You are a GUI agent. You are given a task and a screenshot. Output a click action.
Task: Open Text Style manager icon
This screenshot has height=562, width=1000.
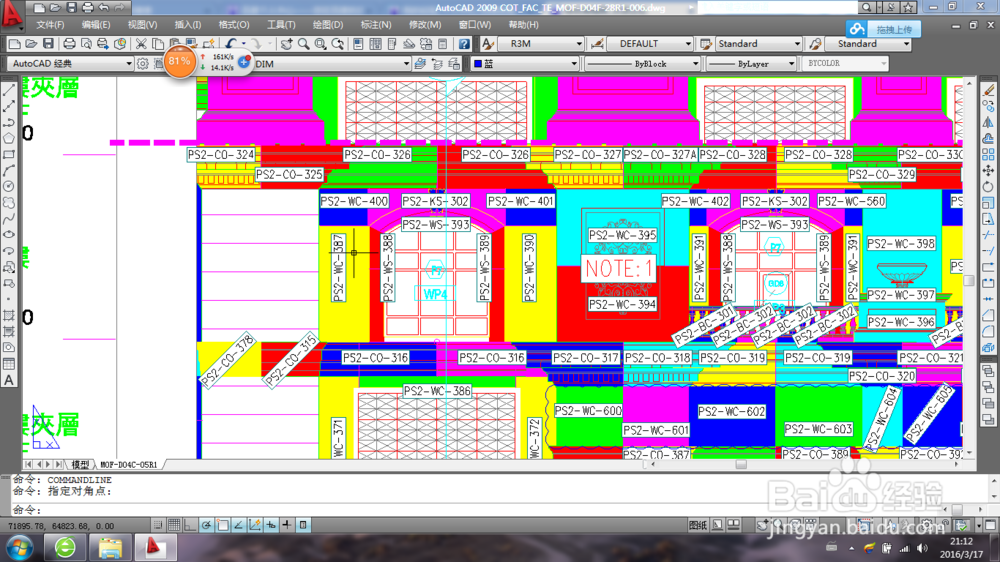488,44
